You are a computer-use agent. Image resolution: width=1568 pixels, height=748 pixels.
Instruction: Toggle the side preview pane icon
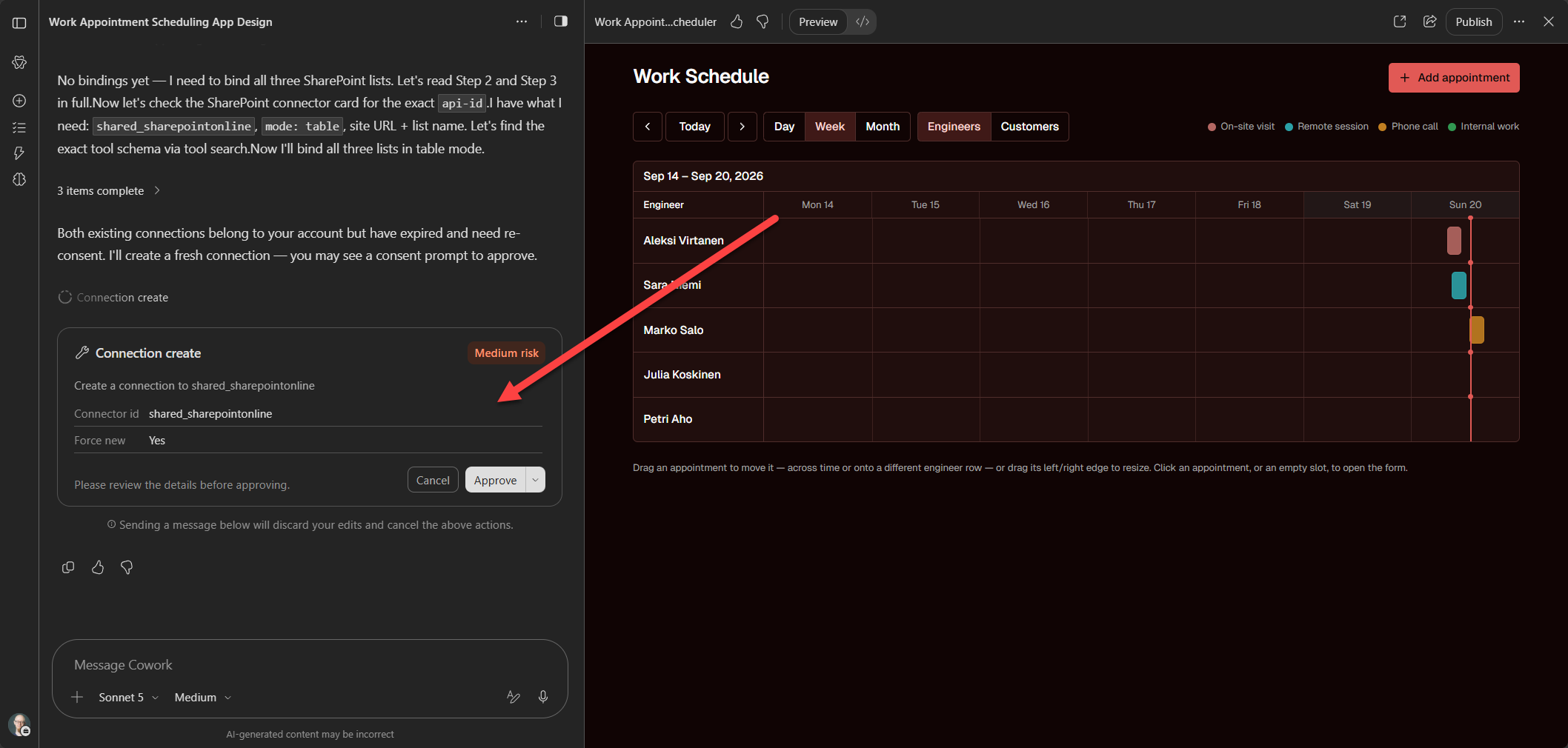561,21
